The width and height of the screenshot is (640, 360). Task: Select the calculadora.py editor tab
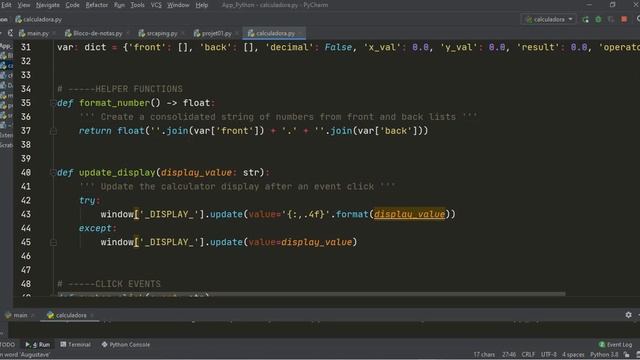coord(275,33)
